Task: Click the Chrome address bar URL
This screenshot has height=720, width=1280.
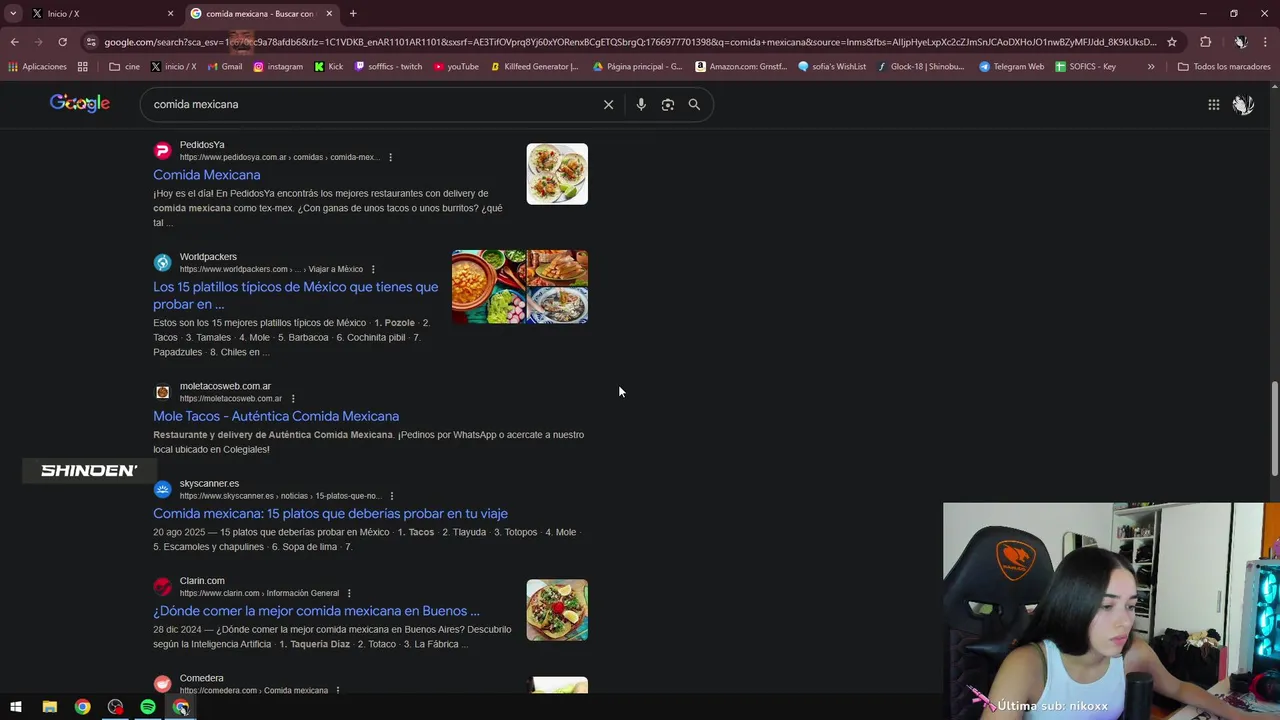Action: point(630,42)
